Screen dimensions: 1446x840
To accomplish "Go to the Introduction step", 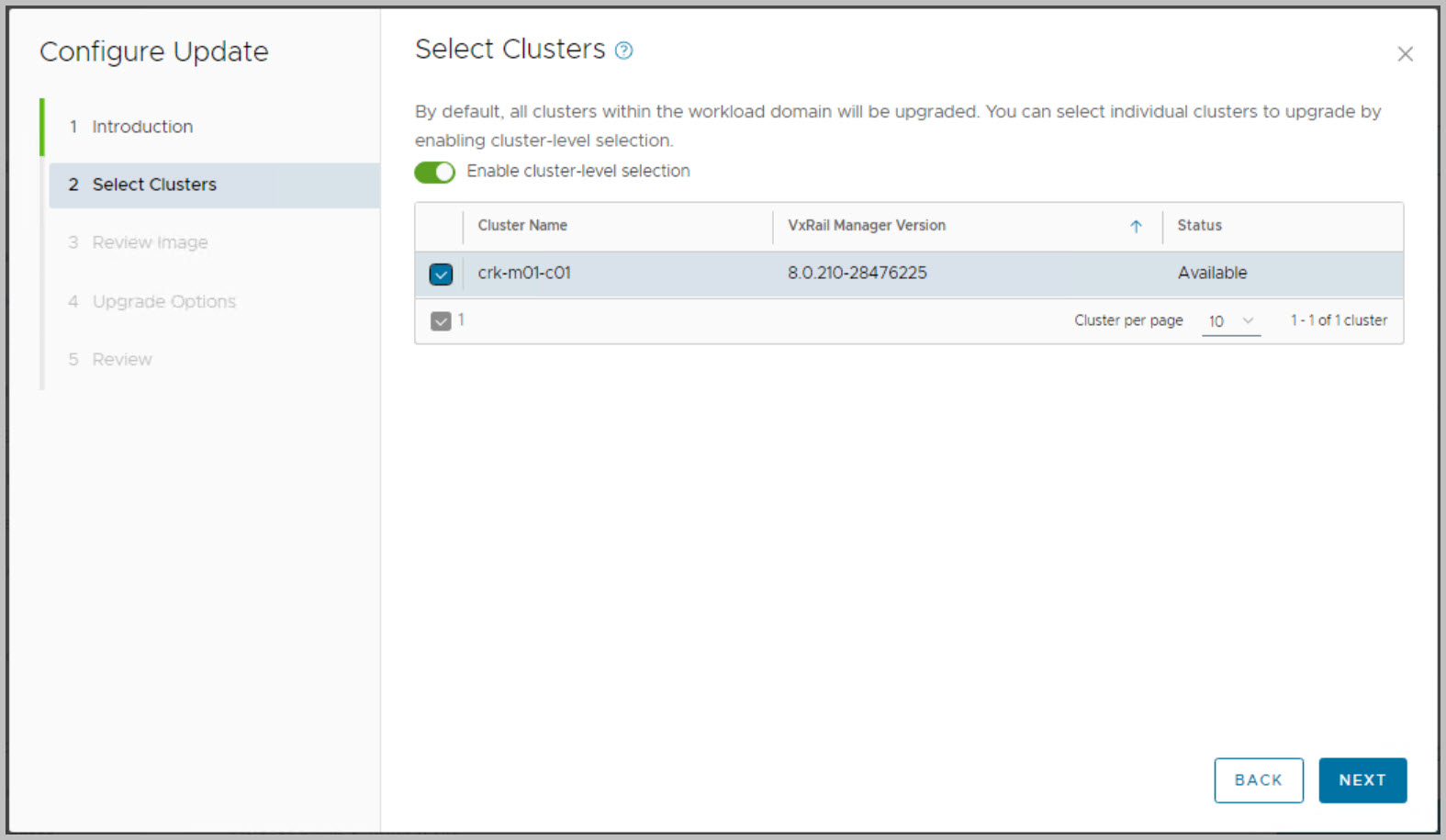I will [x=142, y=127].
